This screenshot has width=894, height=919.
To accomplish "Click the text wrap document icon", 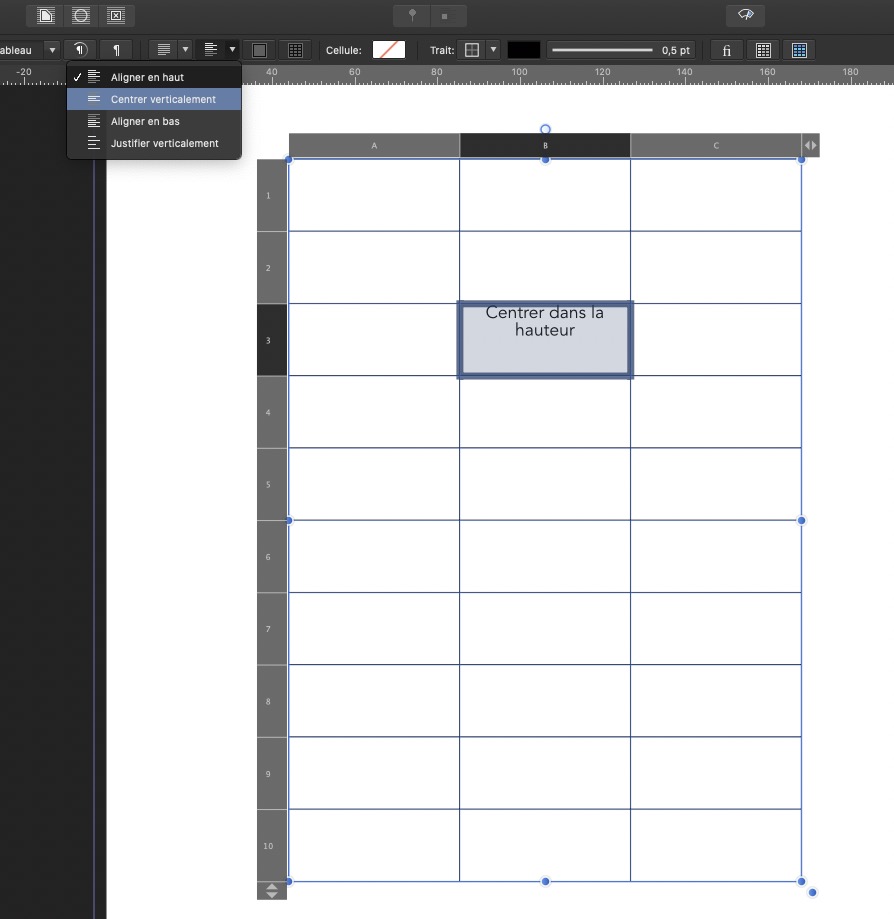I will click(46, 15).
